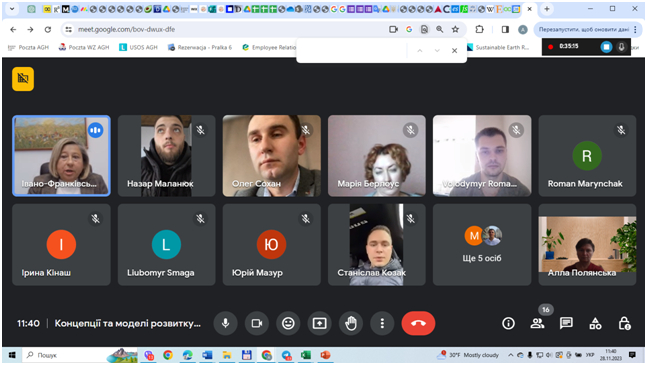Open the emoji reactions button
The height and width of the screenshot is (365, 647).
point(288,323)
